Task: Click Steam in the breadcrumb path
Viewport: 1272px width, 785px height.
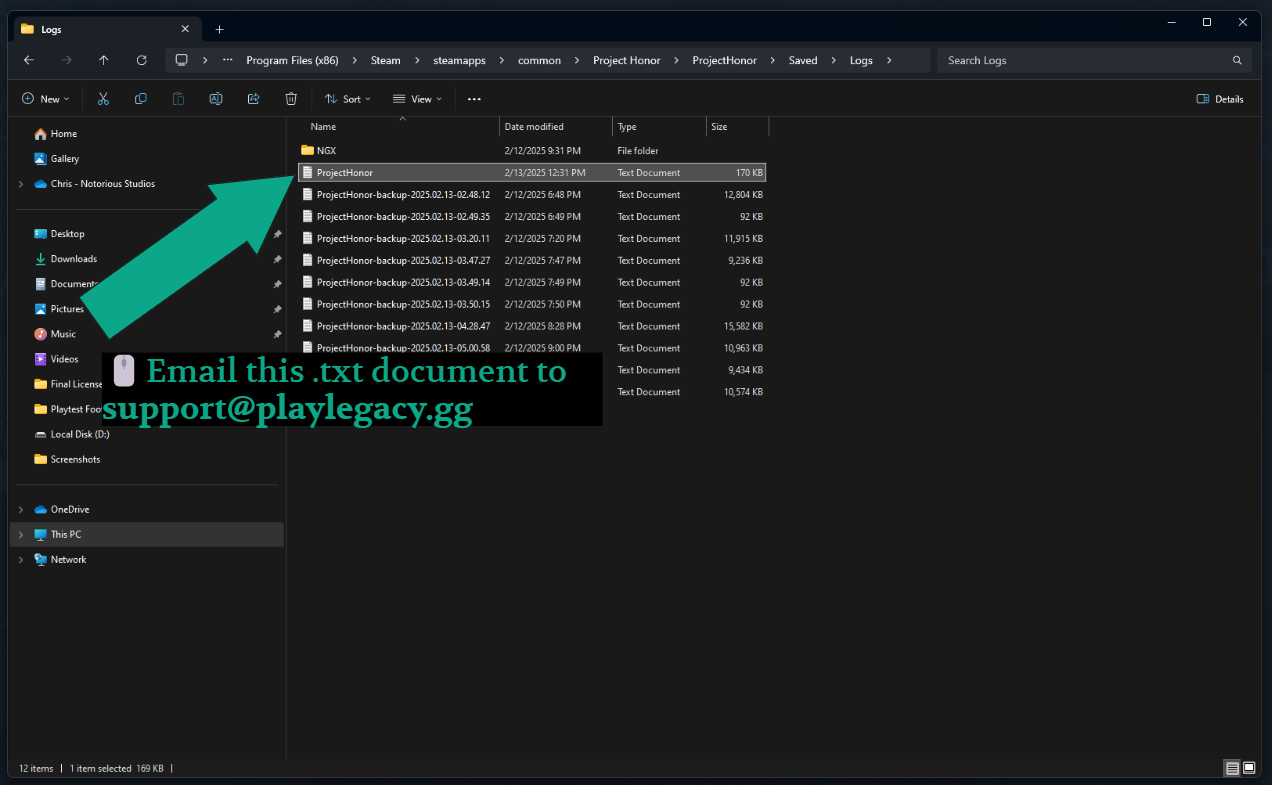Action: point(385,60)
